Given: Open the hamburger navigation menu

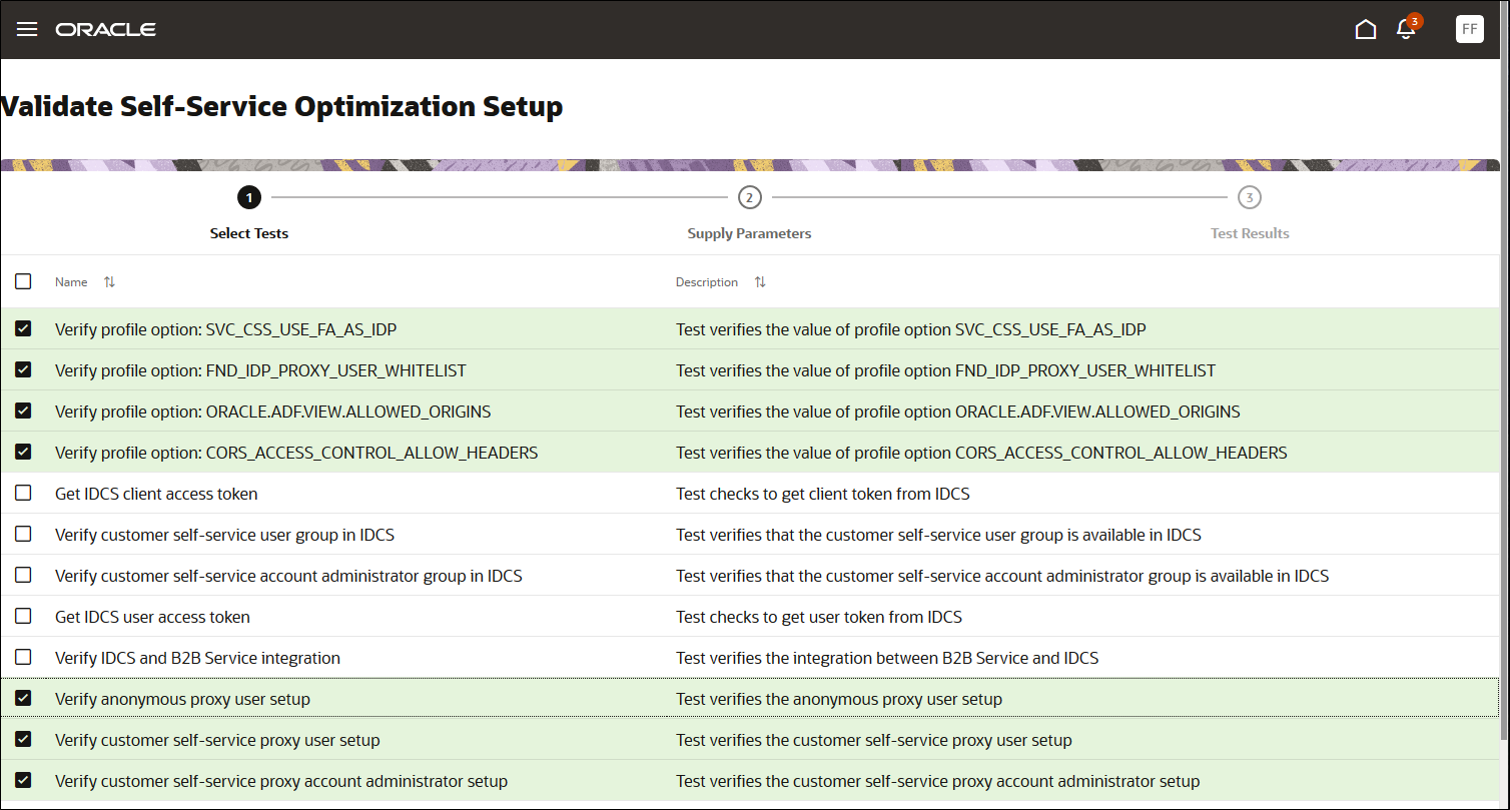Looking at the screenshot, I should pos(27,29).
